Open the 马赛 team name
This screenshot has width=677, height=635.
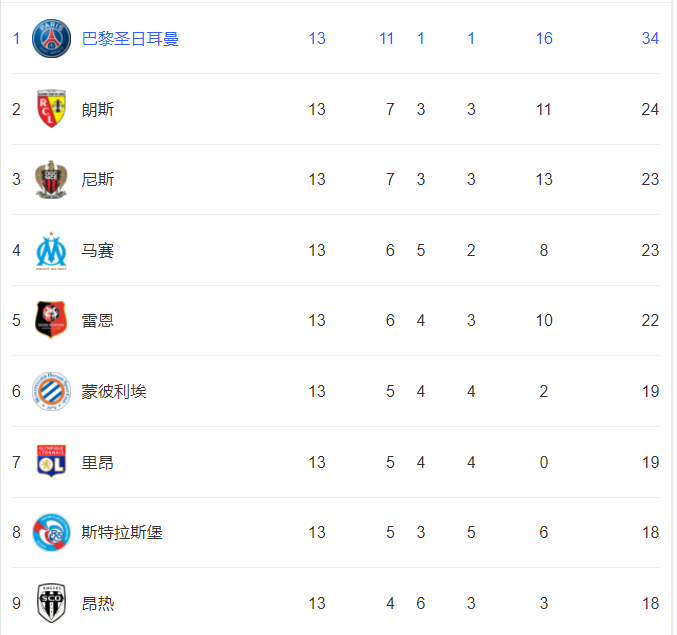point(98,250)
